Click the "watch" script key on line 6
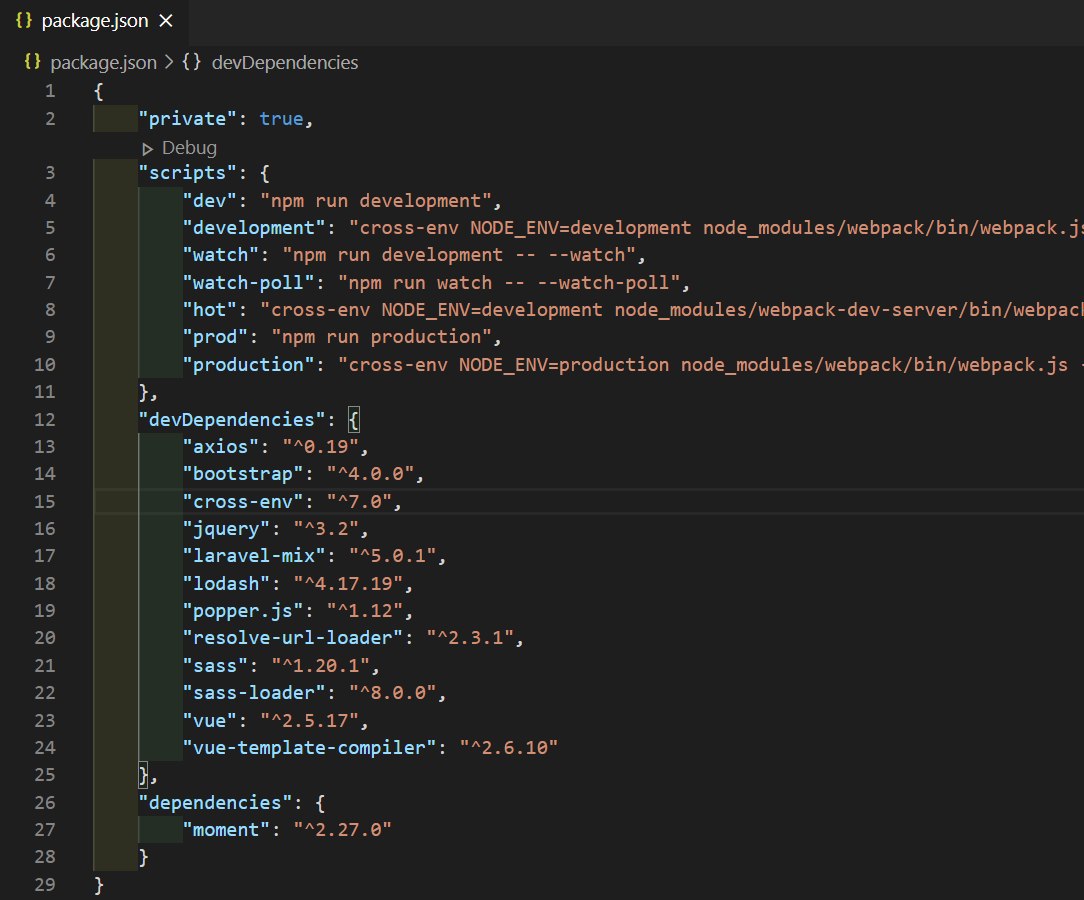Image resolution: width=1084 pixels, height=900 pixels. tap(221, 255)
